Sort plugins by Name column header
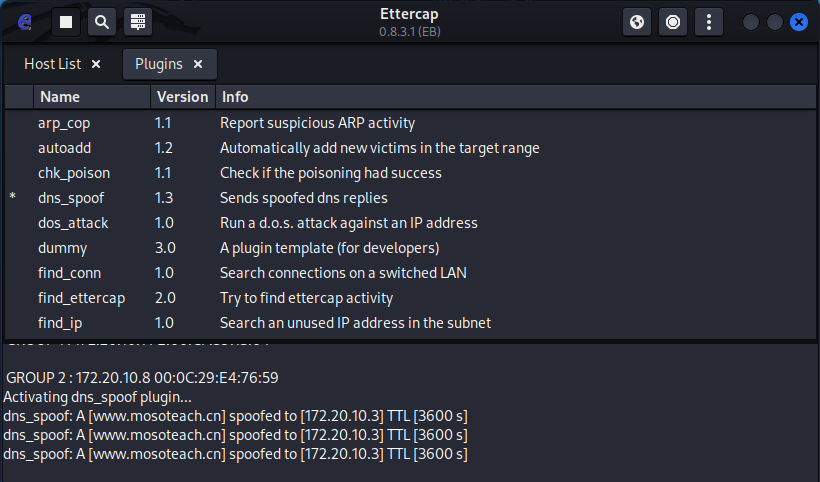 pos(60,97)
